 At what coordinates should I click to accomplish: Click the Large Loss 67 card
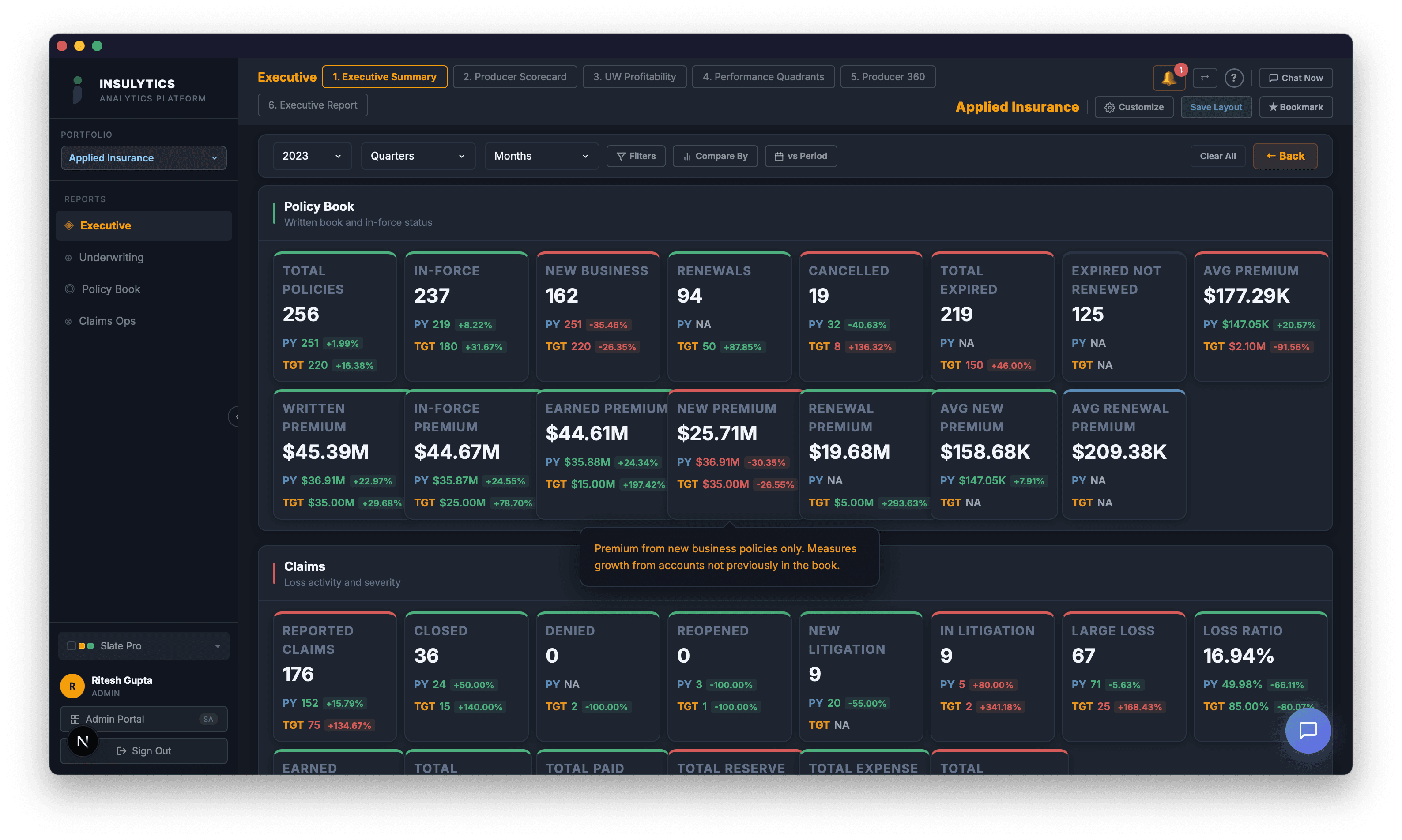pos(1124,677)
